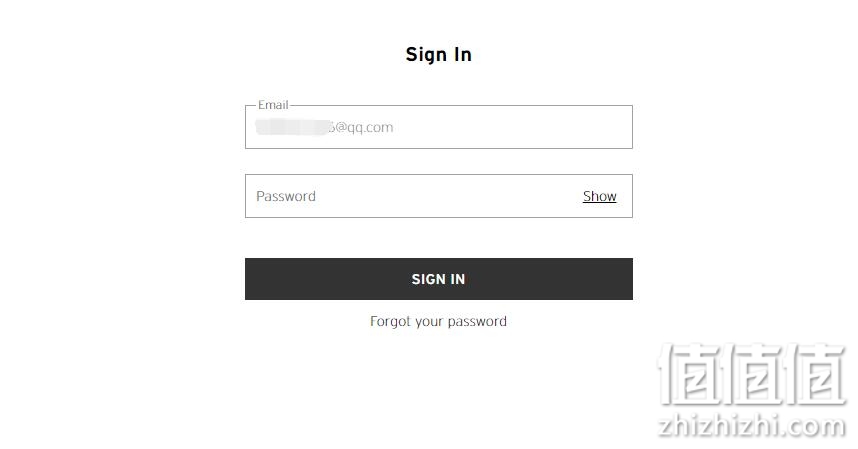Click the Password placeholder text
858x449 pixels.
pyautogui.click(x=286, y=196)
